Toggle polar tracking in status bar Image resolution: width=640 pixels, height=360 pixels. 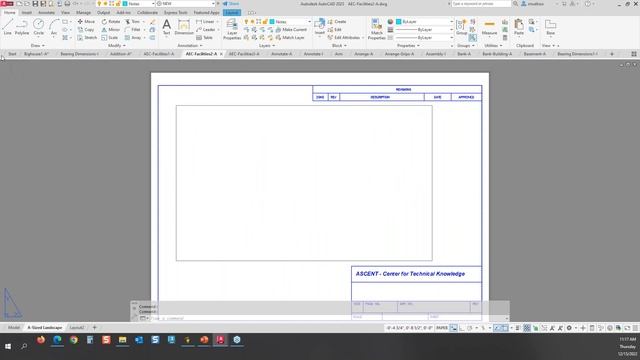click(x=470, y=328)
